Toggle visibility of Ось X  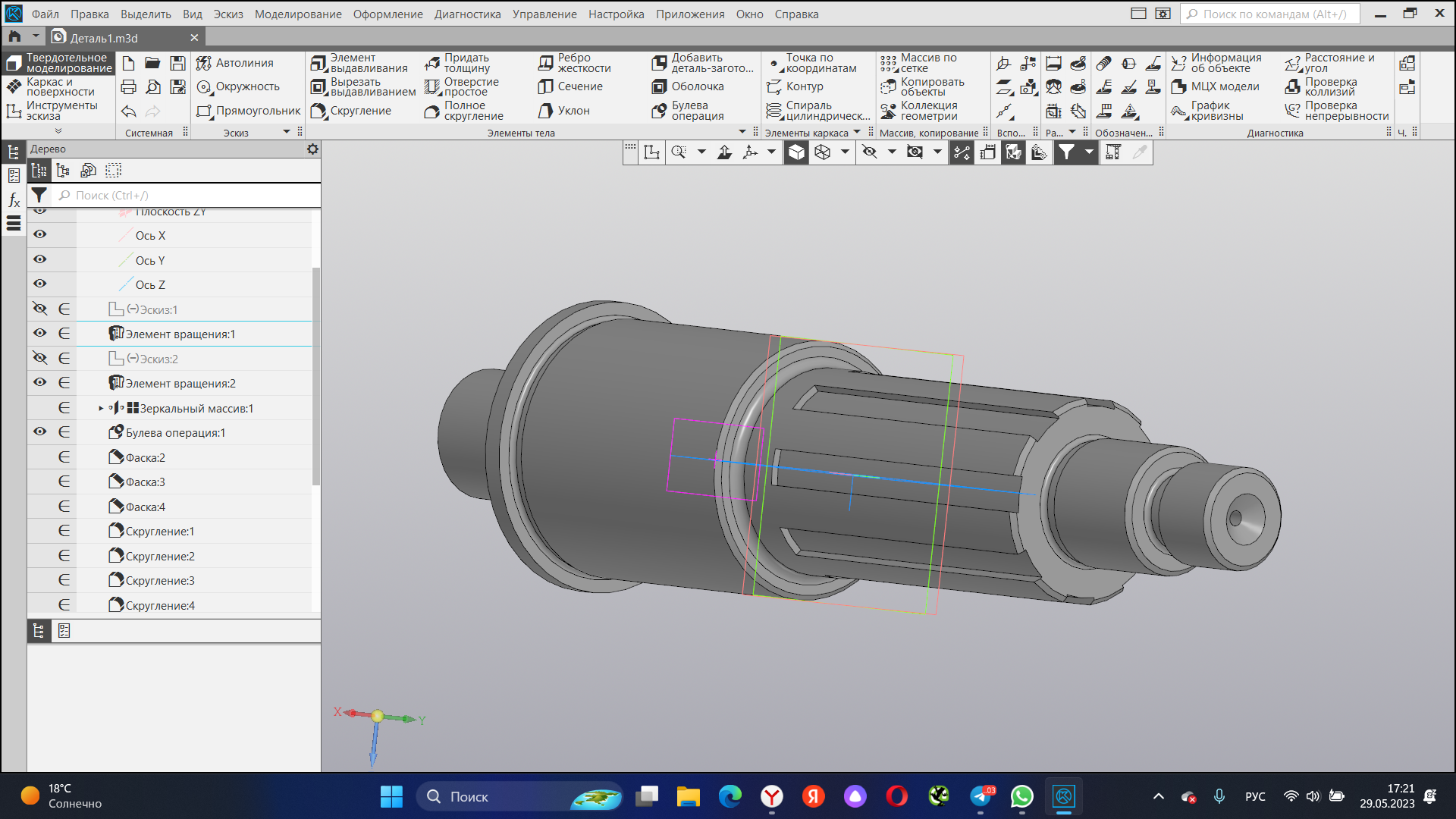click(40, 235)
